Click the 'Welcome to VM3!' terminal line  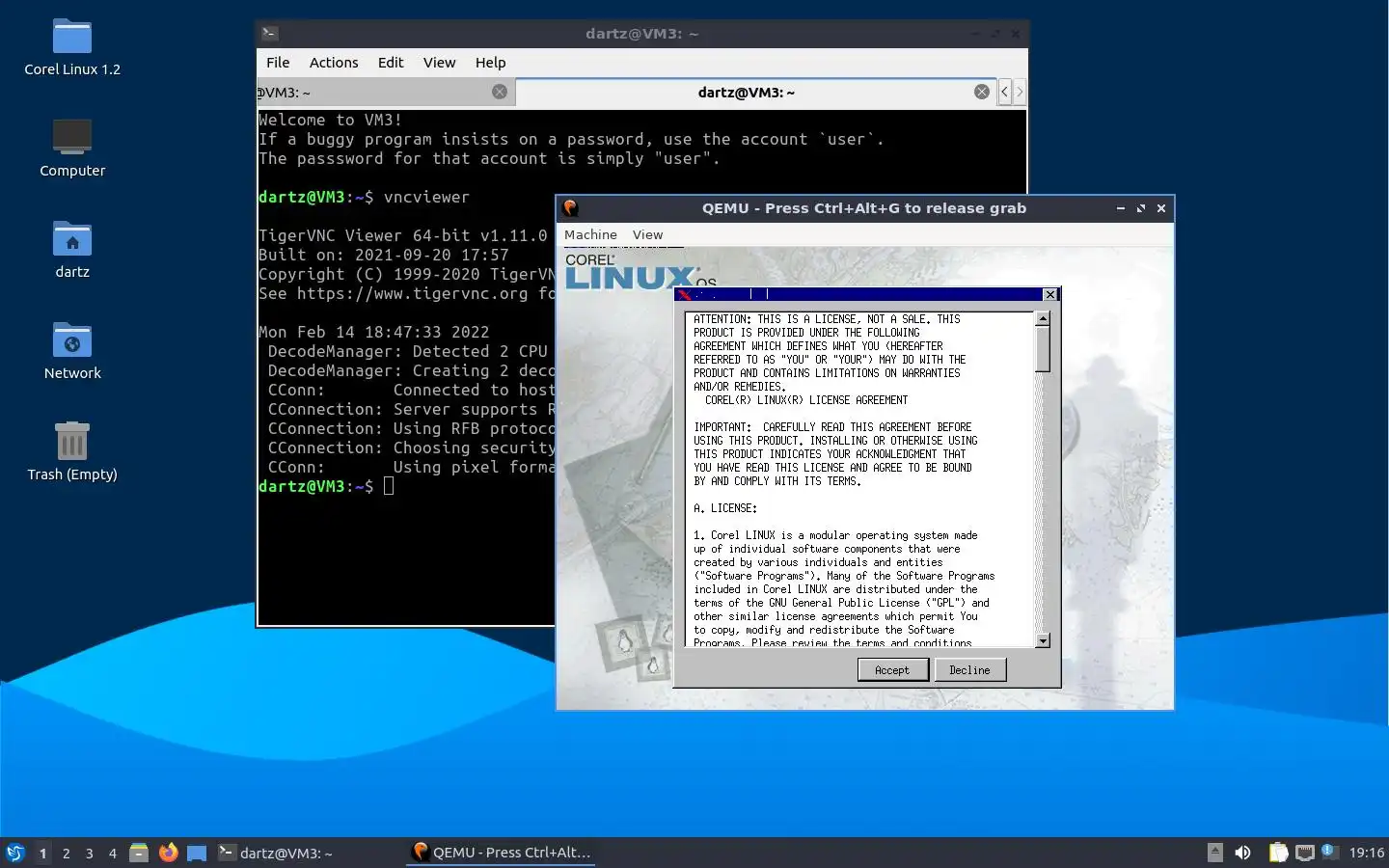point(330,120)
